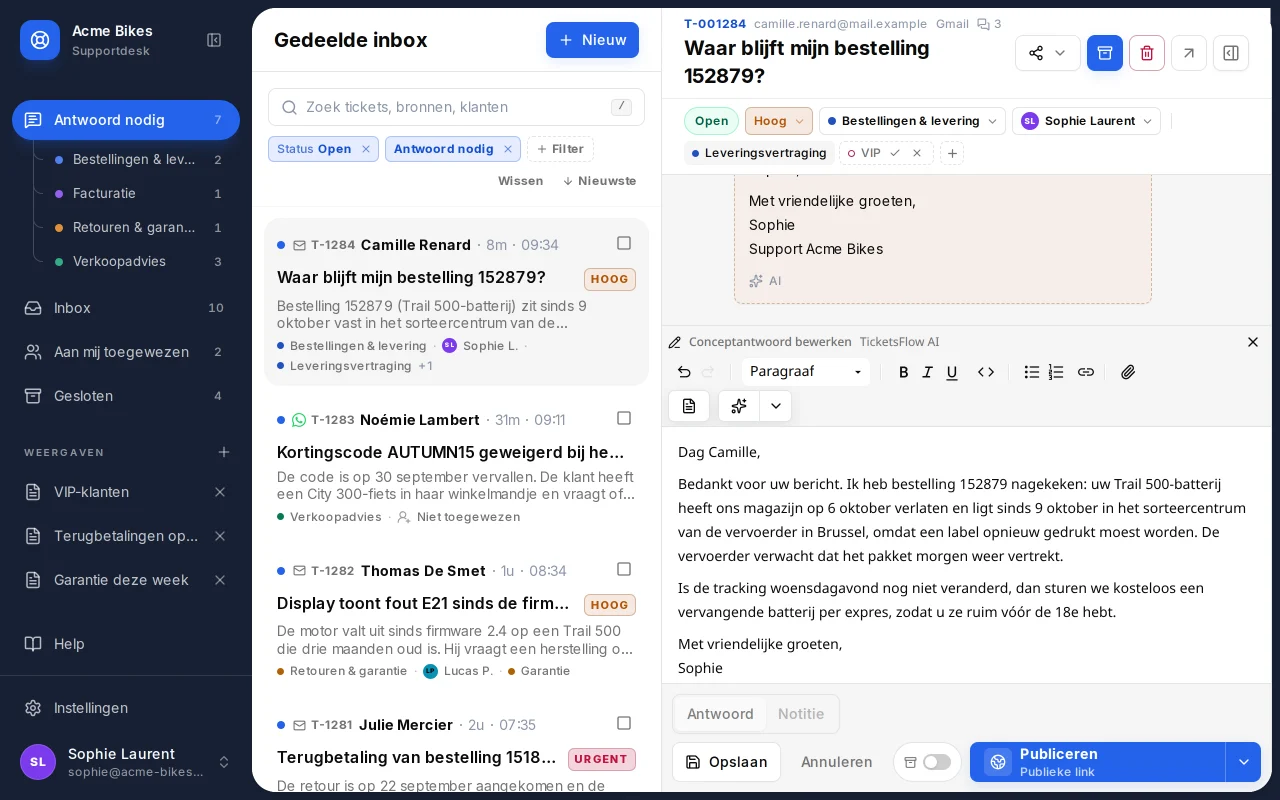
Task: Attach a file with the paperclip icon
Action: 1128,372
